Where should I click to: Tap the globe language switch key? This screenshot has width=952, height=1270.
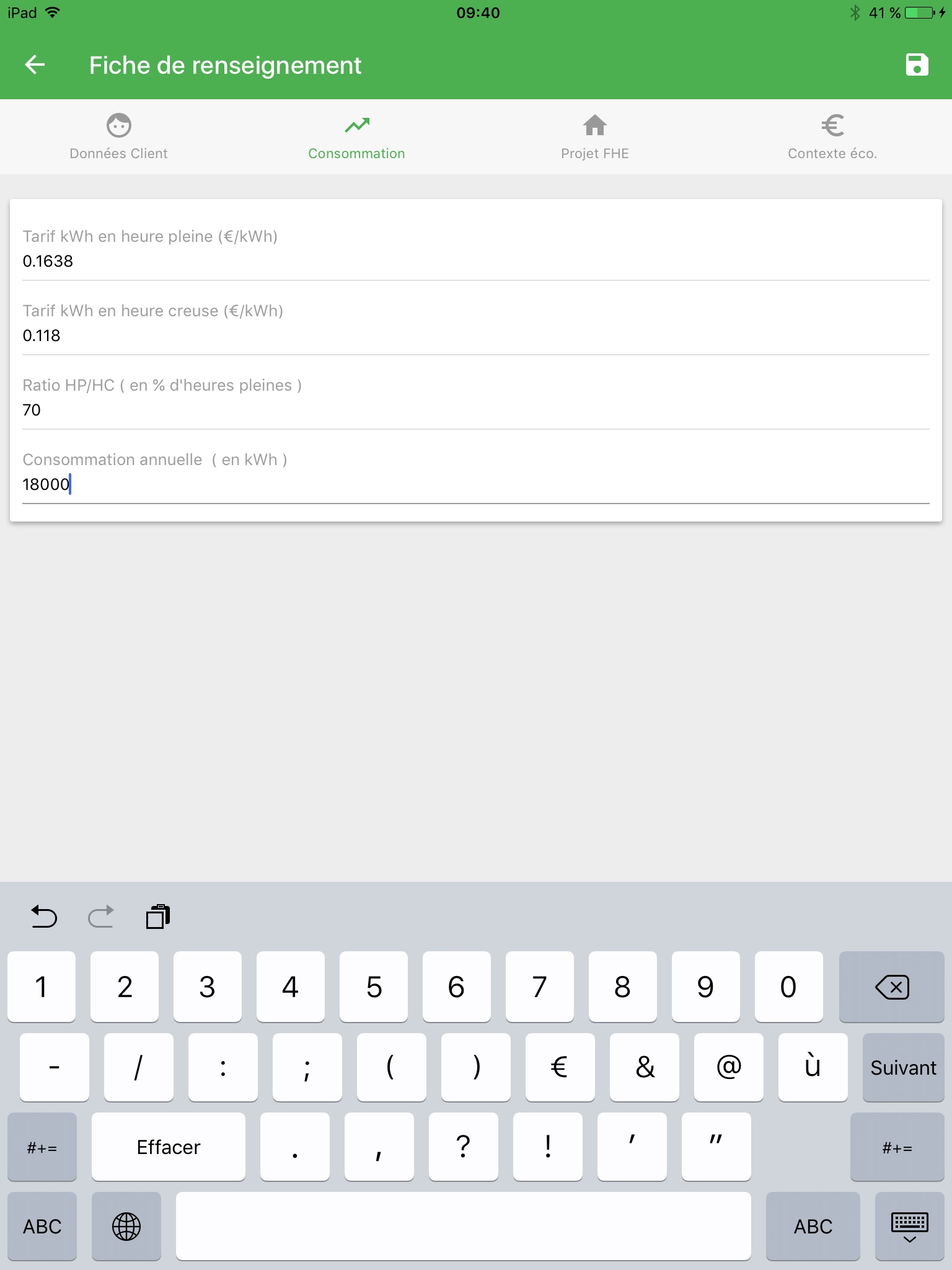point(126,1226)
